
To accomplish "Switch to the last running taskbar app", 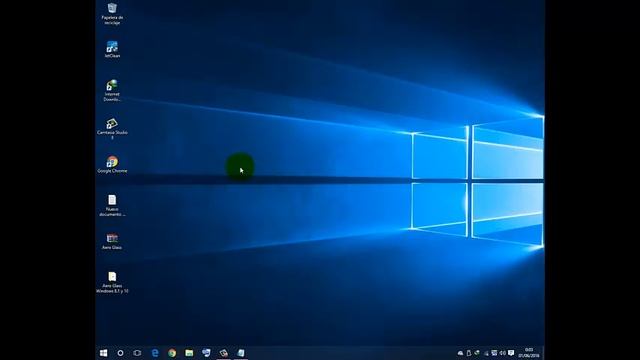I will pos(240,353).
